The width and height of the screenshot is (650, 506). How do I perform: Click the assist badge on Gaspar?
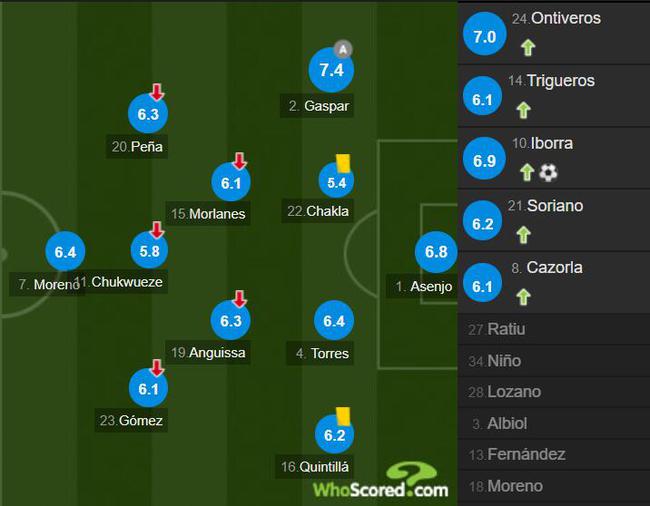pos(343,50)
